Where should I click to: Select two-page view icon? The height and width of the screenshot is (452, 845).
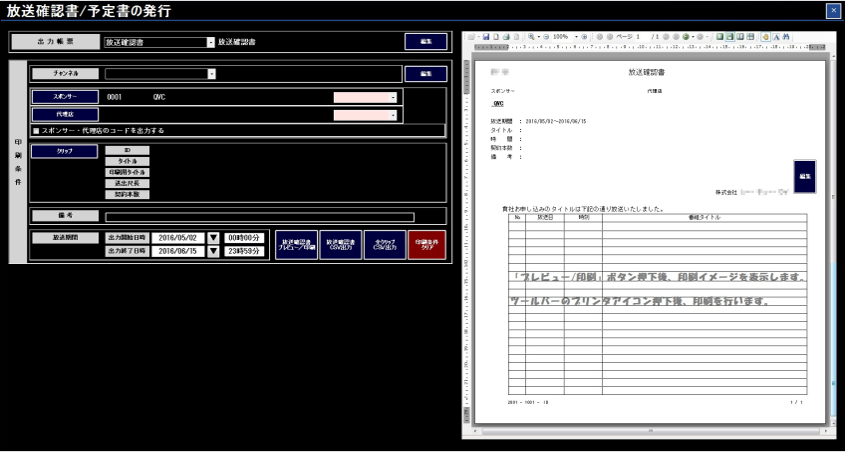pyautogui.click(x=740, y=37)
